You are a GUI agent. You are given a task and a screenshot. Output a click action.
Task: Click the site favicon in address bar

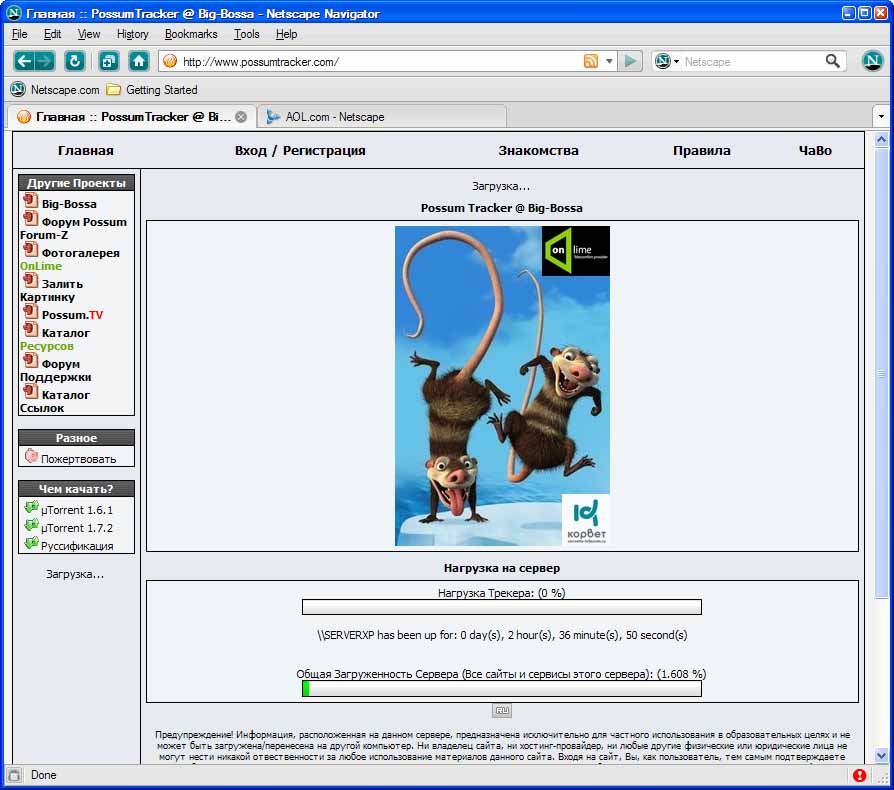(170, 61)
